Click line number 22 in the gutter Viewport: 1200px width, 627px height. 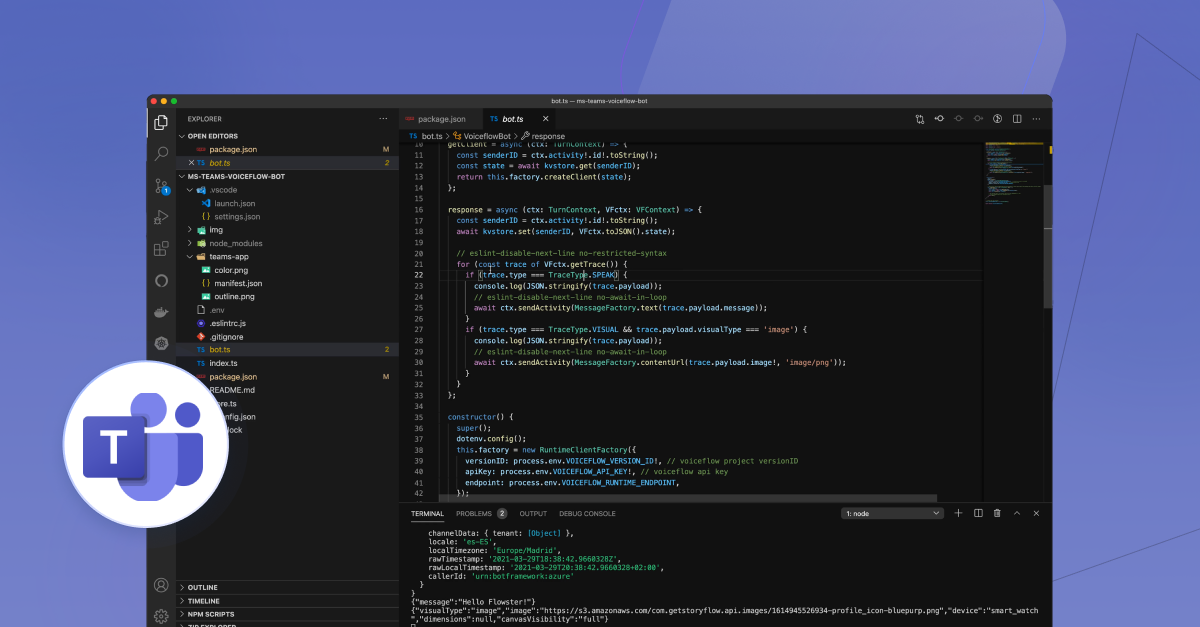pos(418,275)
